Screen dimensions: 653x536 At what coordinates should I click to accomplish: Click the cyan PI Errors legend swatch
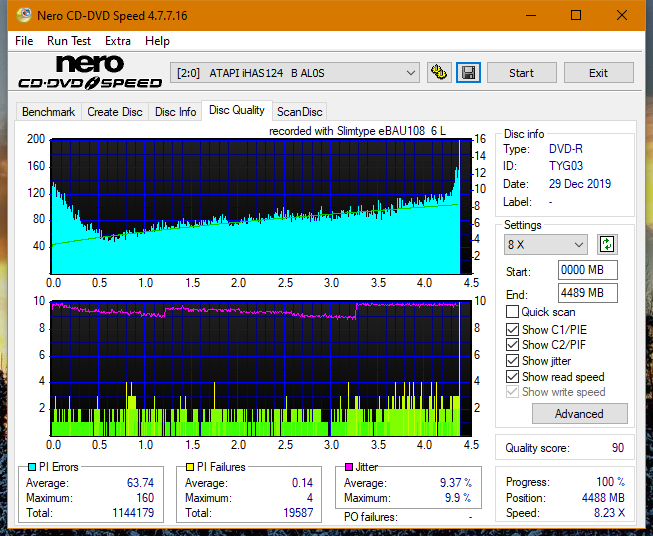coord(32,467)
